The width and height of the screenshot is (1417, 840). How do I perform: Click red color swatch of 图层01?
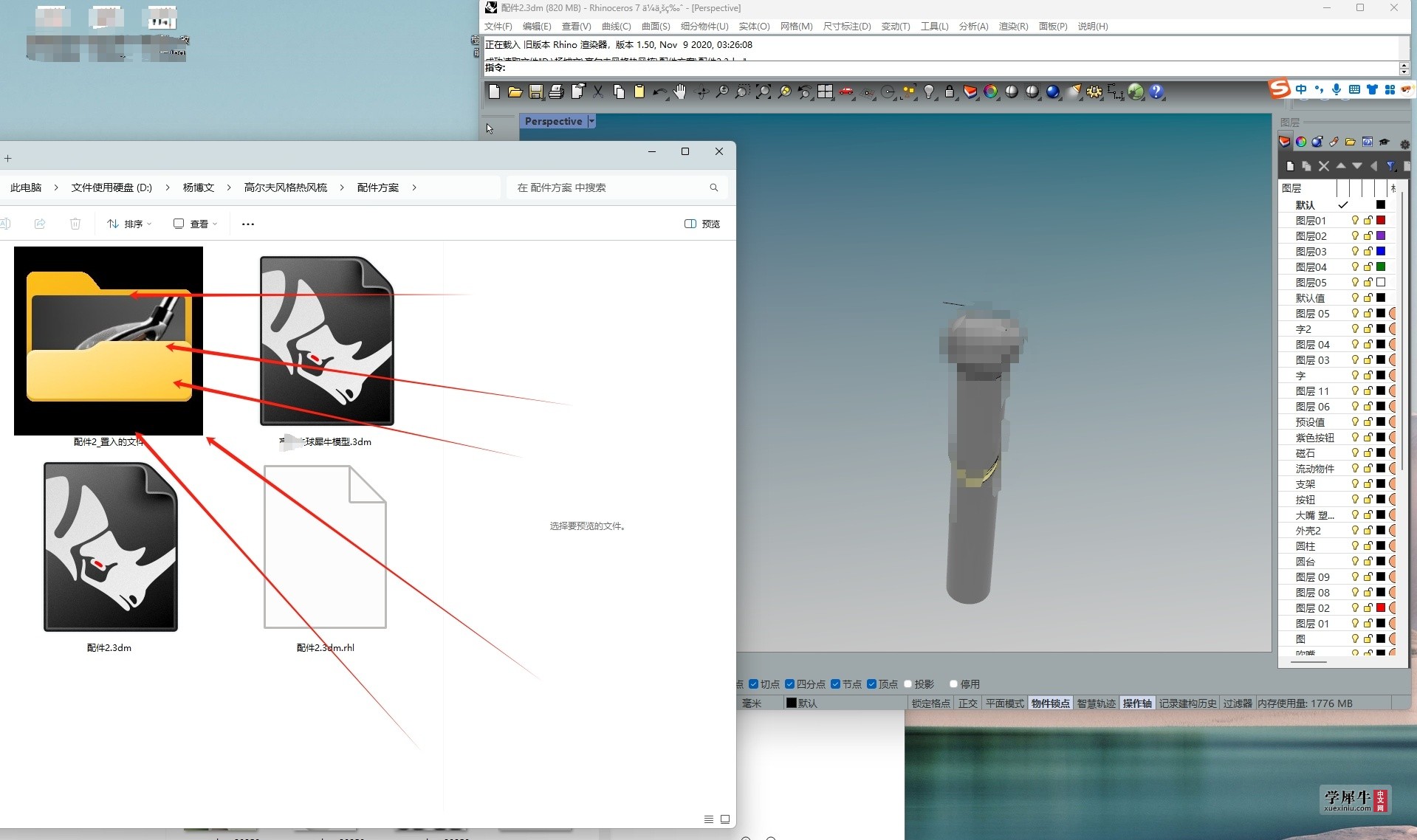pos(1380,220)
